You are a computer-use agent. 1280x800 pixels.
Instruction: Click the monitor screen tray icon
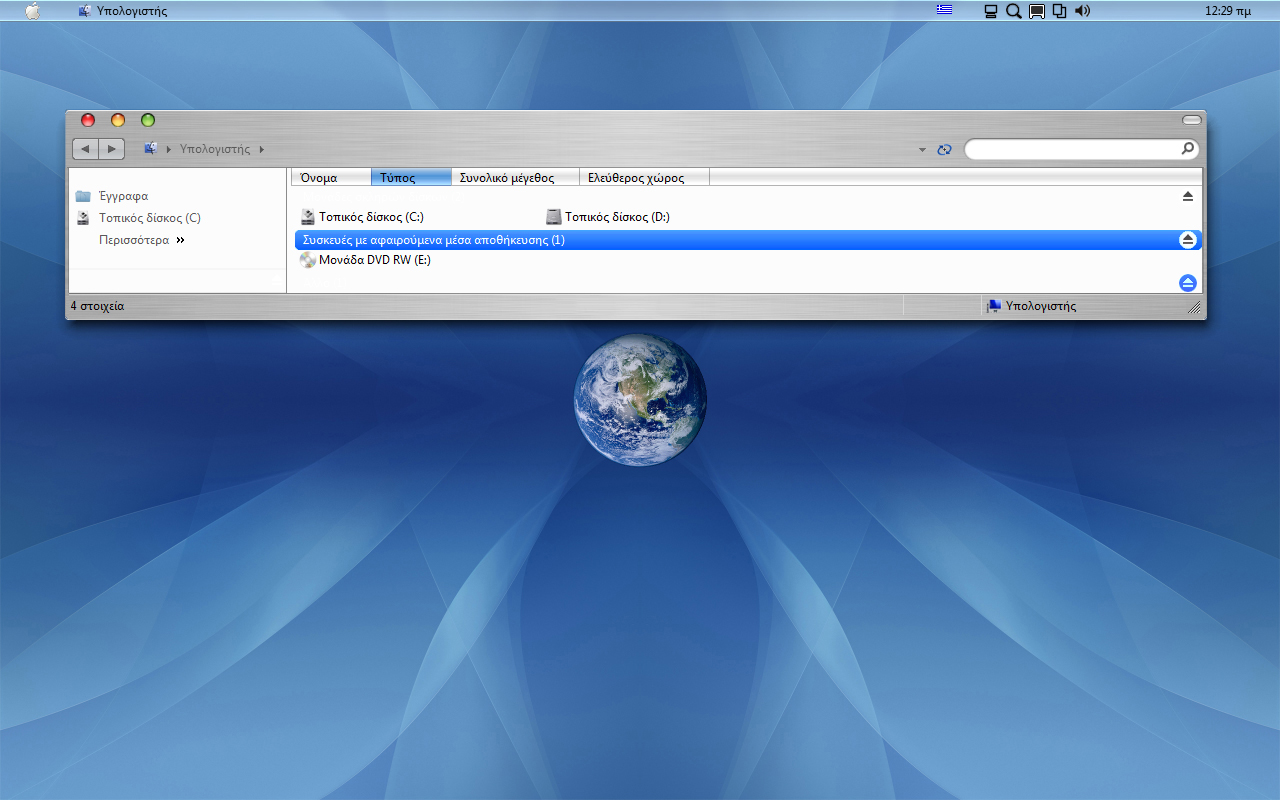(1037, 11)
